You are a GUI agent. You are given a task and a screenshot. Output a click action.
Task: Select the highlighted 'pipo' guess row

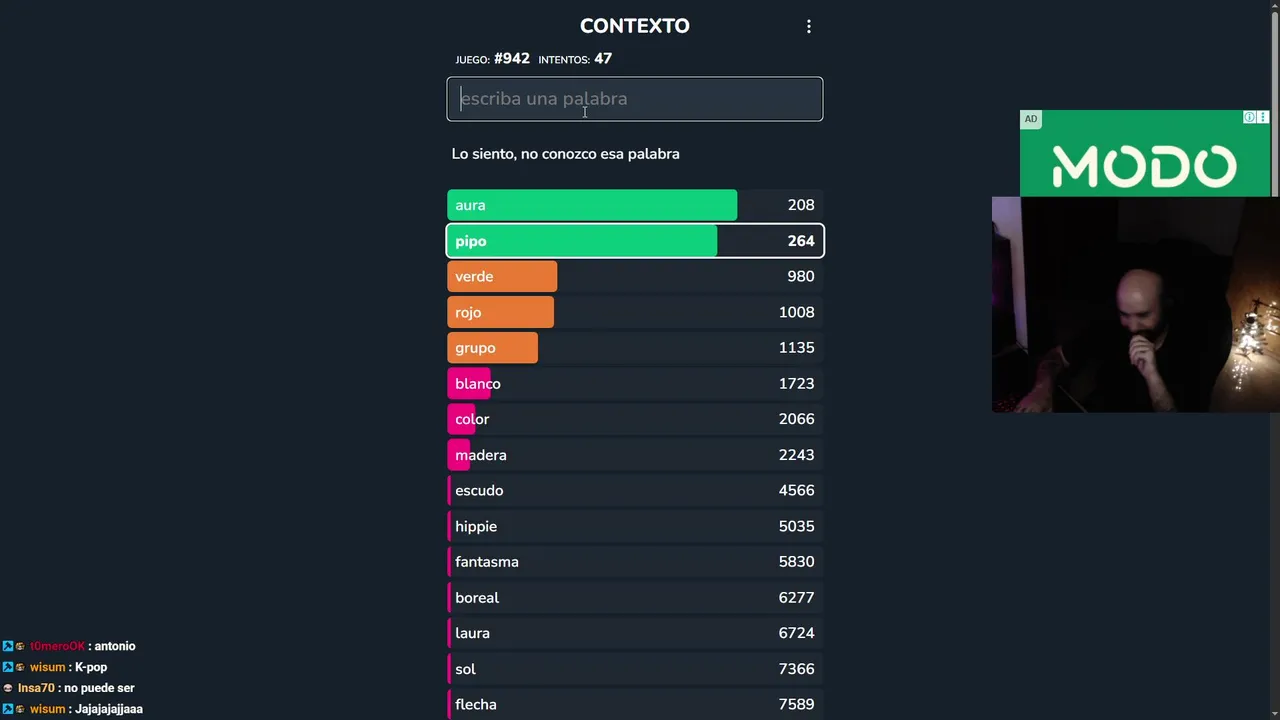tap(634, 241)
